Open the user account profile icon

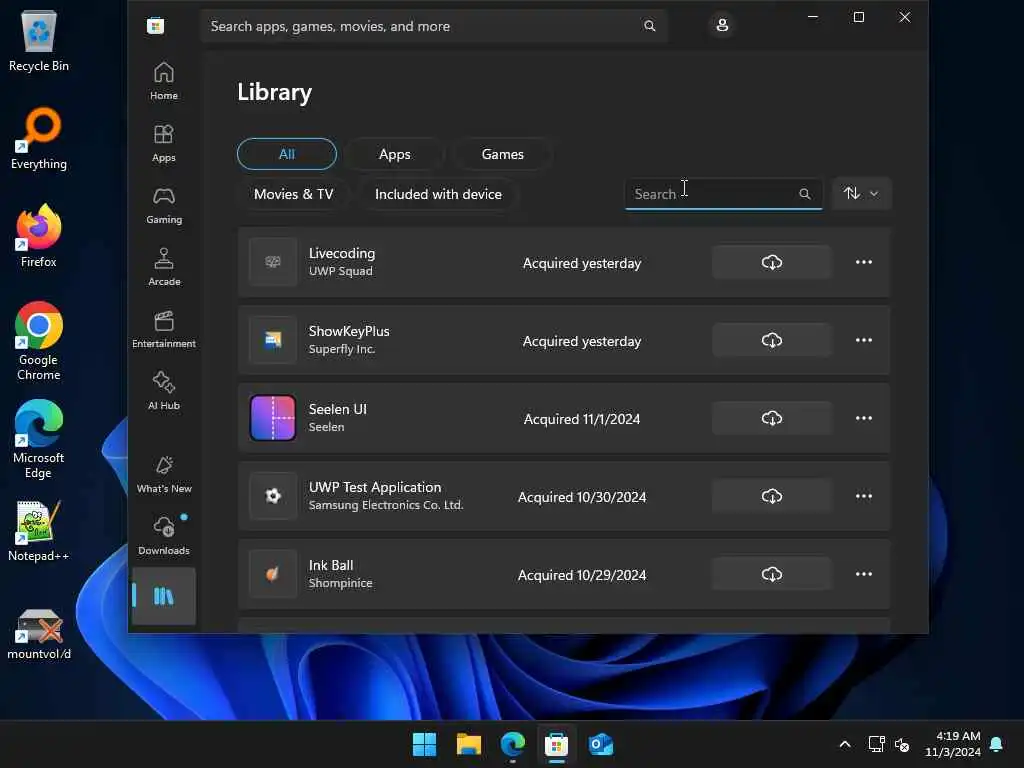(722, 25)
